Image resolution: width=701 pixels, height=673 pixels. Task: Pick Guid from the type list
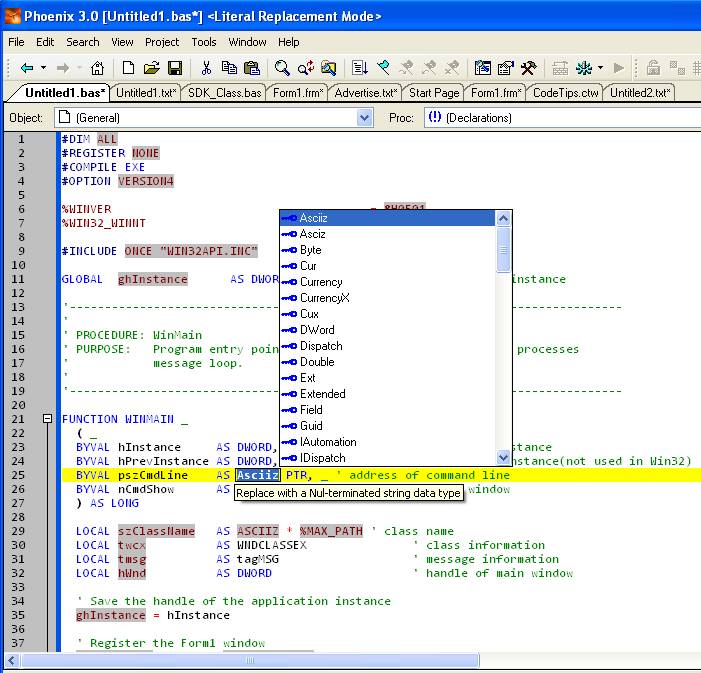tap(387, 426)
